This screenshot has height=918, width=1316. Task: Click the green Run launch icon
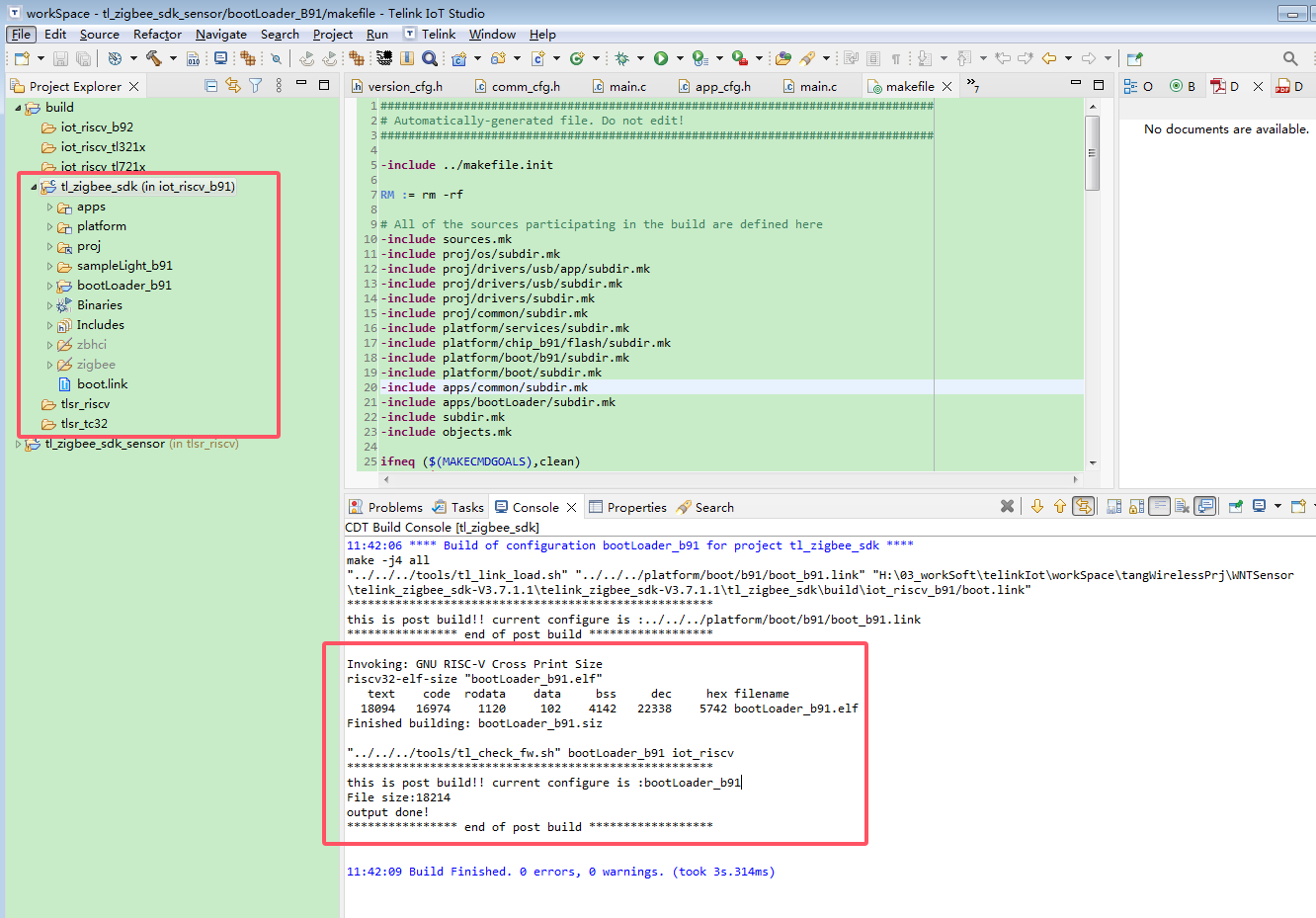tap(661, 59)
